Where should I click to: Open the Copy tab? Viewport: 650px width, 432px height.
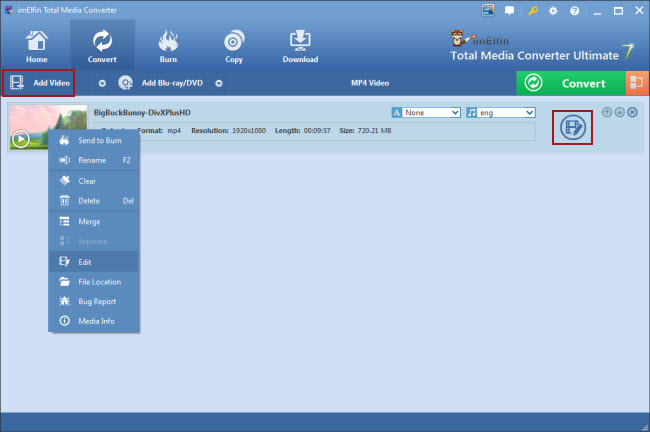pos(234,46)
